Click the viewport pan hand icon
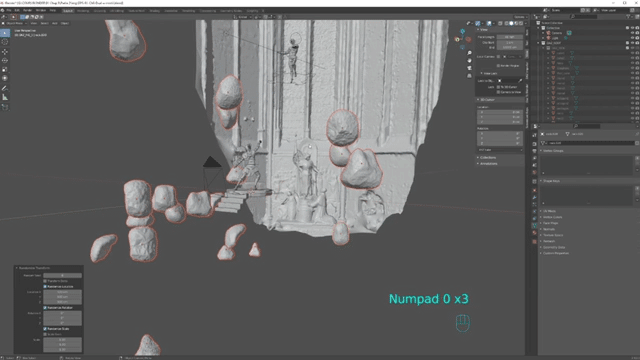Viewport: 640px width, 360px height. click(x=469, y=60)
